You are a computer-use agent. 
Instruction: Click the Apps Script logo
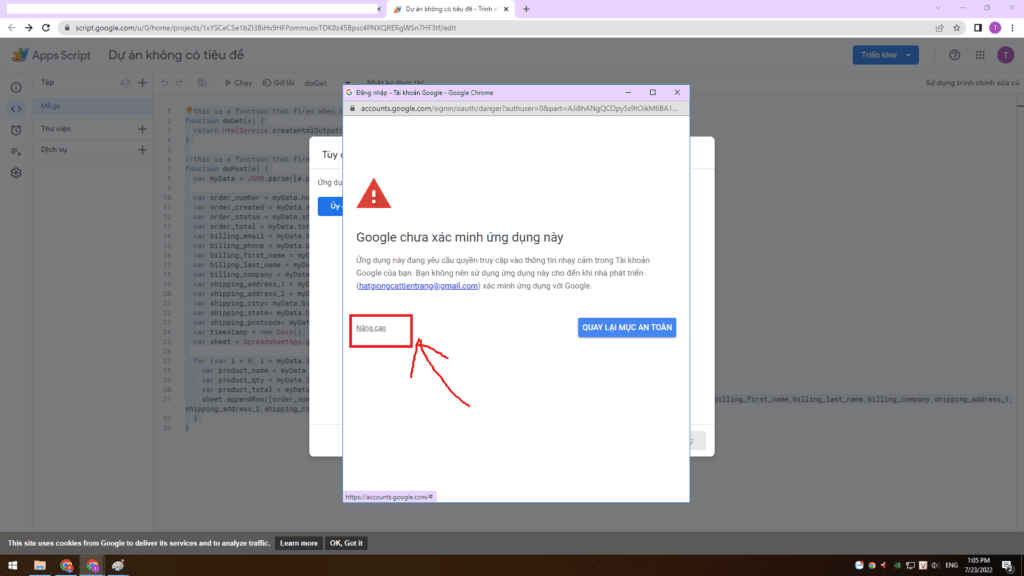[x=52, y=55]
